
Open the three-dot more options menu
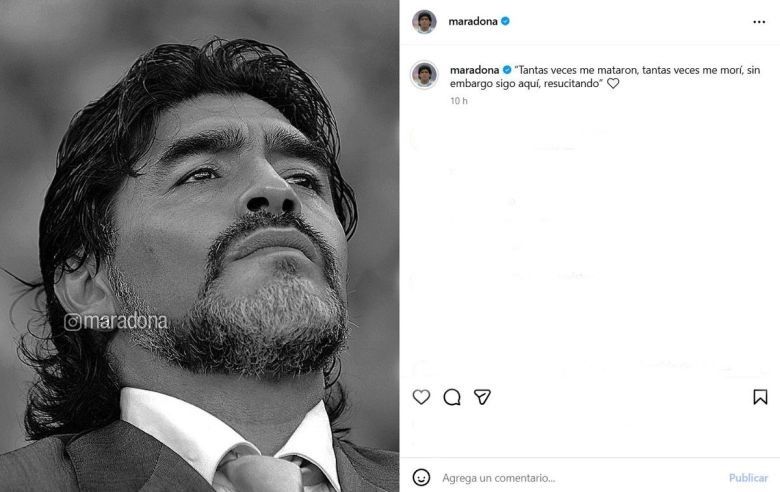point(759,22)
